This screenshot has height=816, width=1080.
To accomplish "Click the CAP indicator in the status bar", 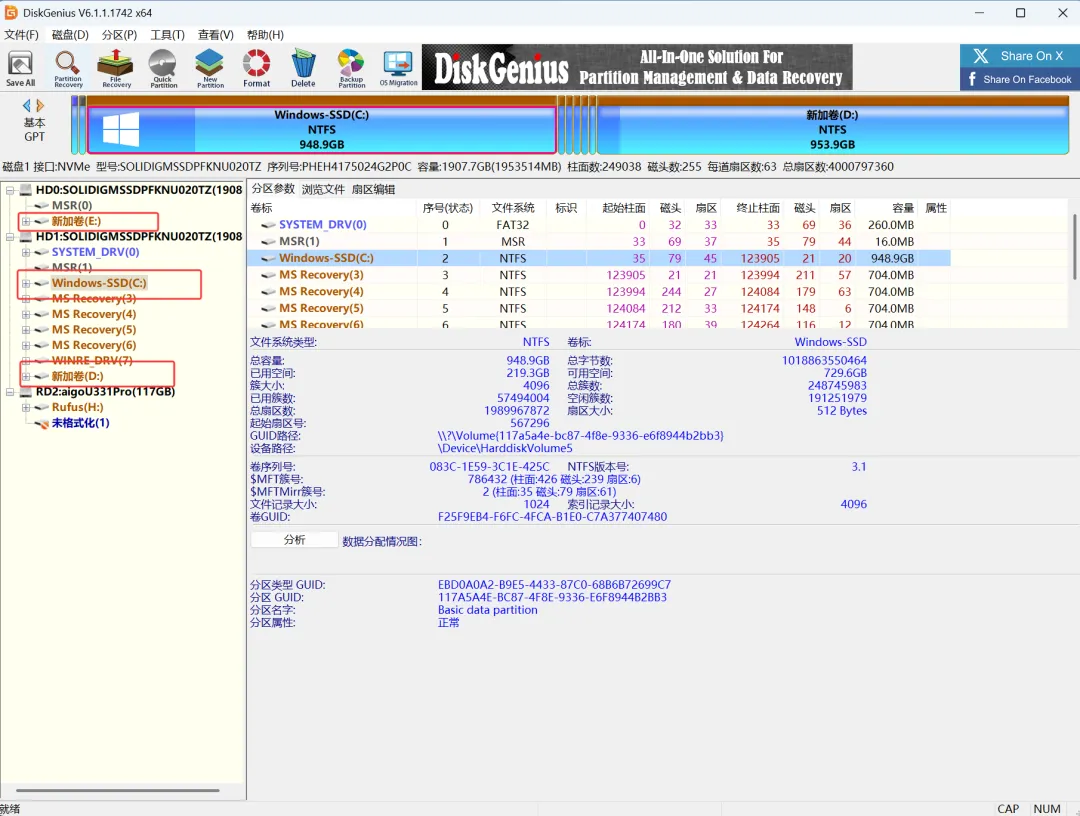I will coord(1008,809).
